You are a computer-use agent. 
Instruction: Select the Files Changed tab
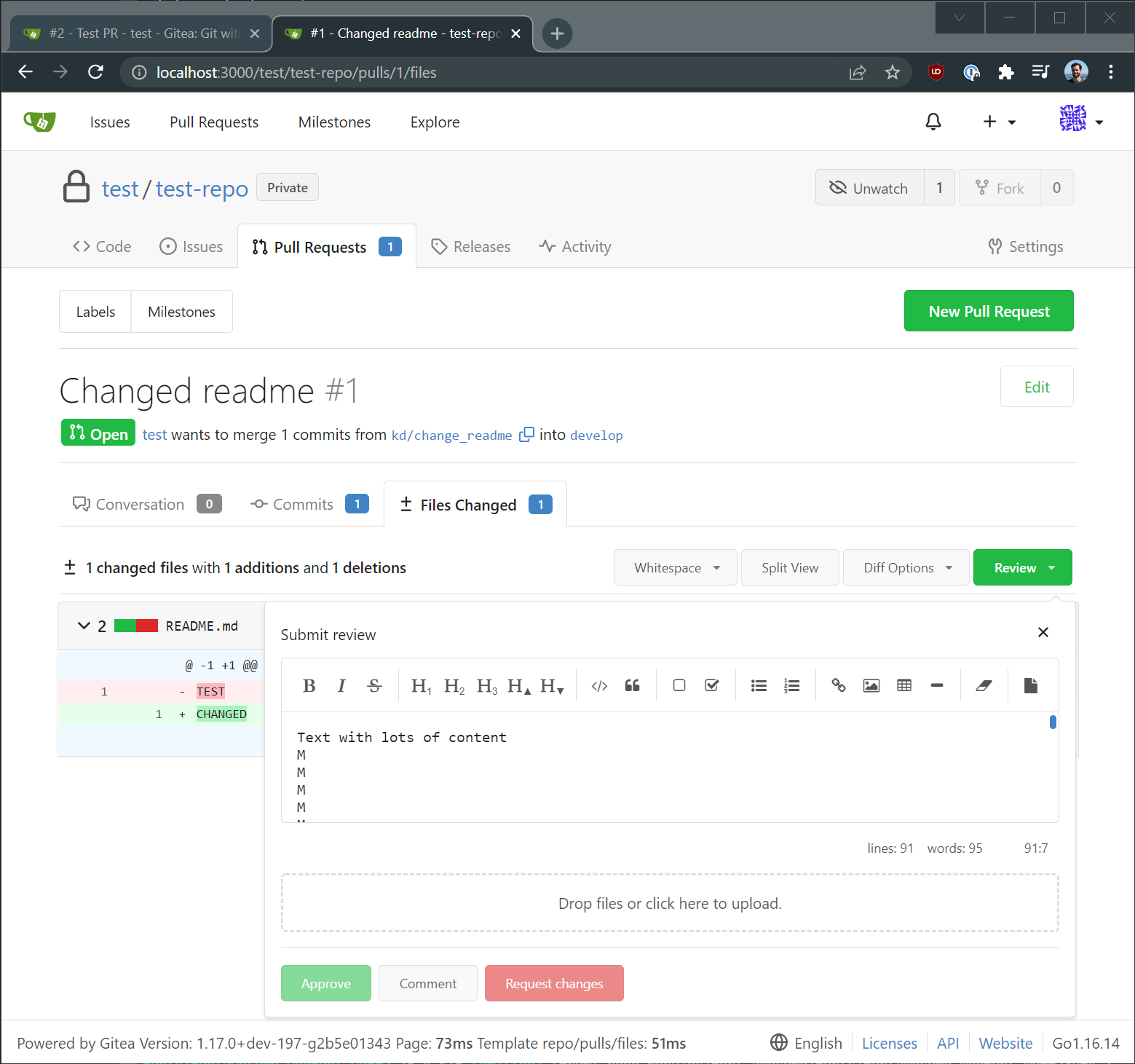pos(475,504)
